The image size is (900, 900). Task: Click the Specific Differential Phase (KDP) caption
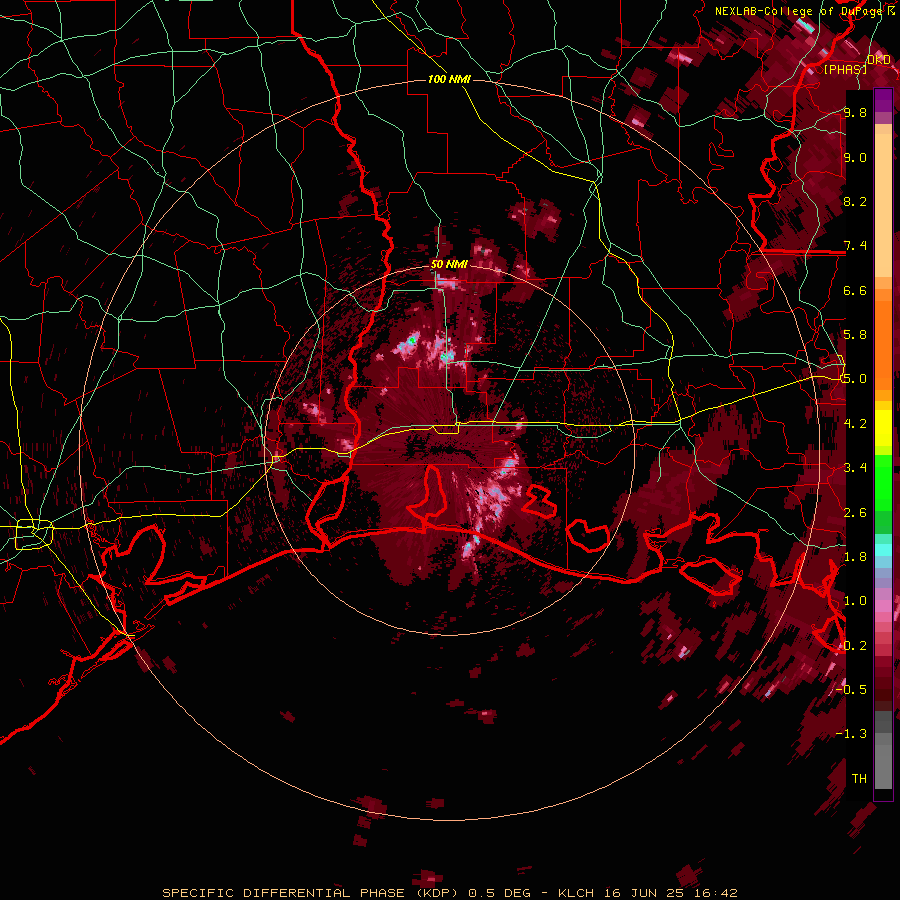pos(313,893)
